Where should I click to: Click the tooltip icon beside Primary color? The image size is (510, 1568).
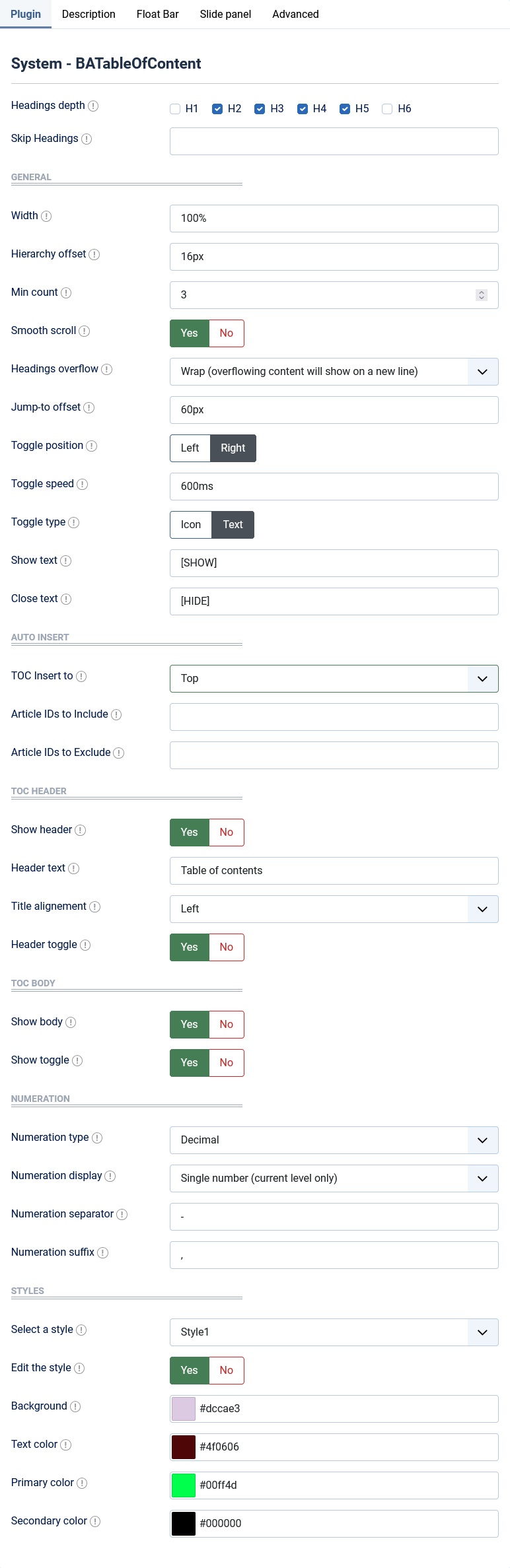pos(82,1483)
